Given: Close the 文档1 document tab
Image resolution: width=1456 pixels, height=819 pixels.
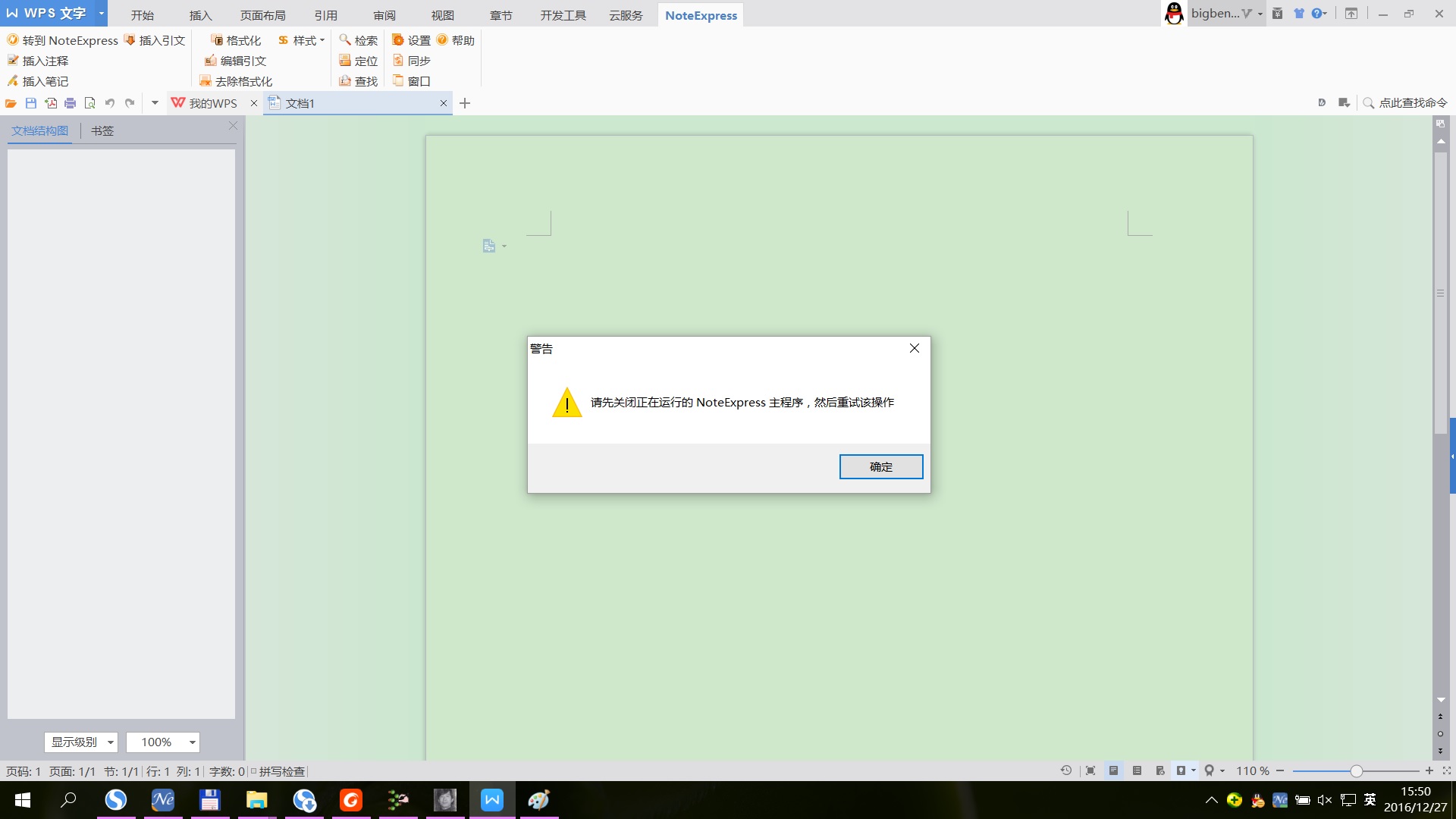Looking at the screenshot, I should 444,103.
